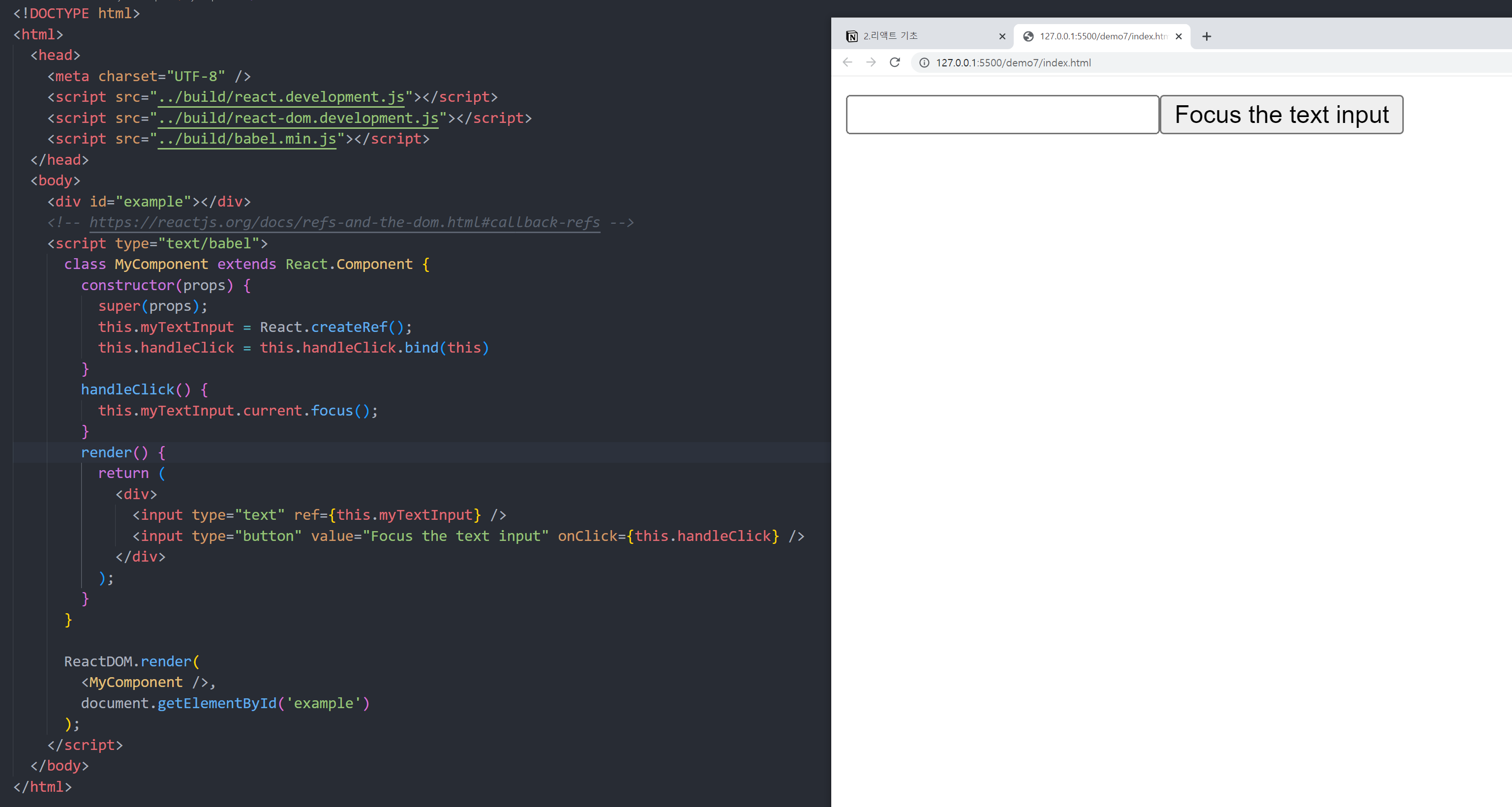Click the Notion favicon on first tab
The height and width of the screenshot is (807, 1512).
(x=852, y=36)
